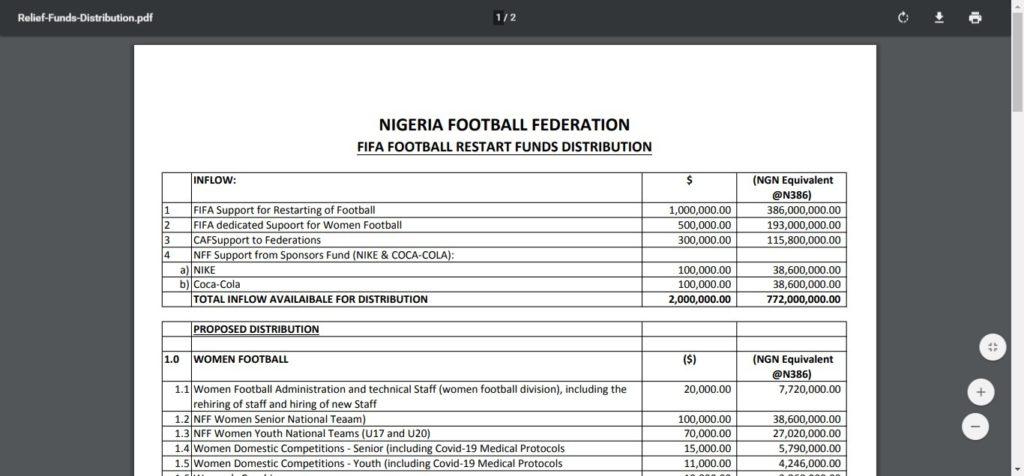Download the Relief-Funds-Distribution PDF
Image resolution: width=1024 pixels, height=476 pixels.
(939, 18)
